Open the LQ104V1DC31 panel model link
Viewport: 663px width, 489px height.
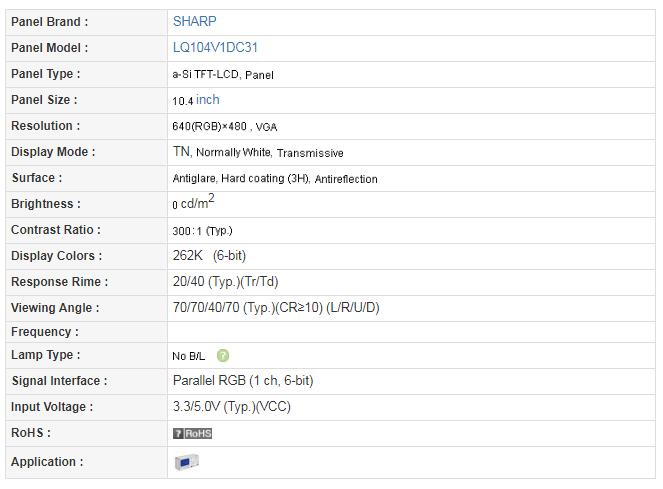coord(215,47)
